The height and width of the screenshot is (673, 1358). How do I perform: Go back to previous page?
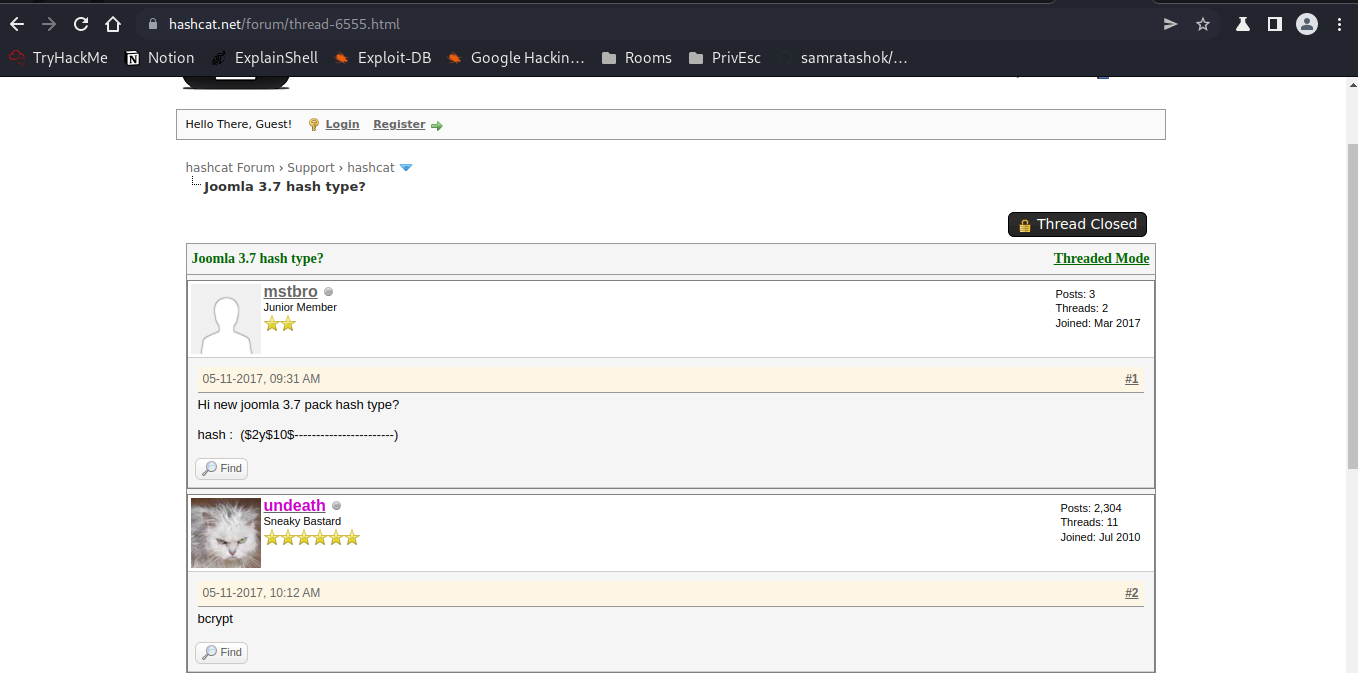click(x=17, y=24)
